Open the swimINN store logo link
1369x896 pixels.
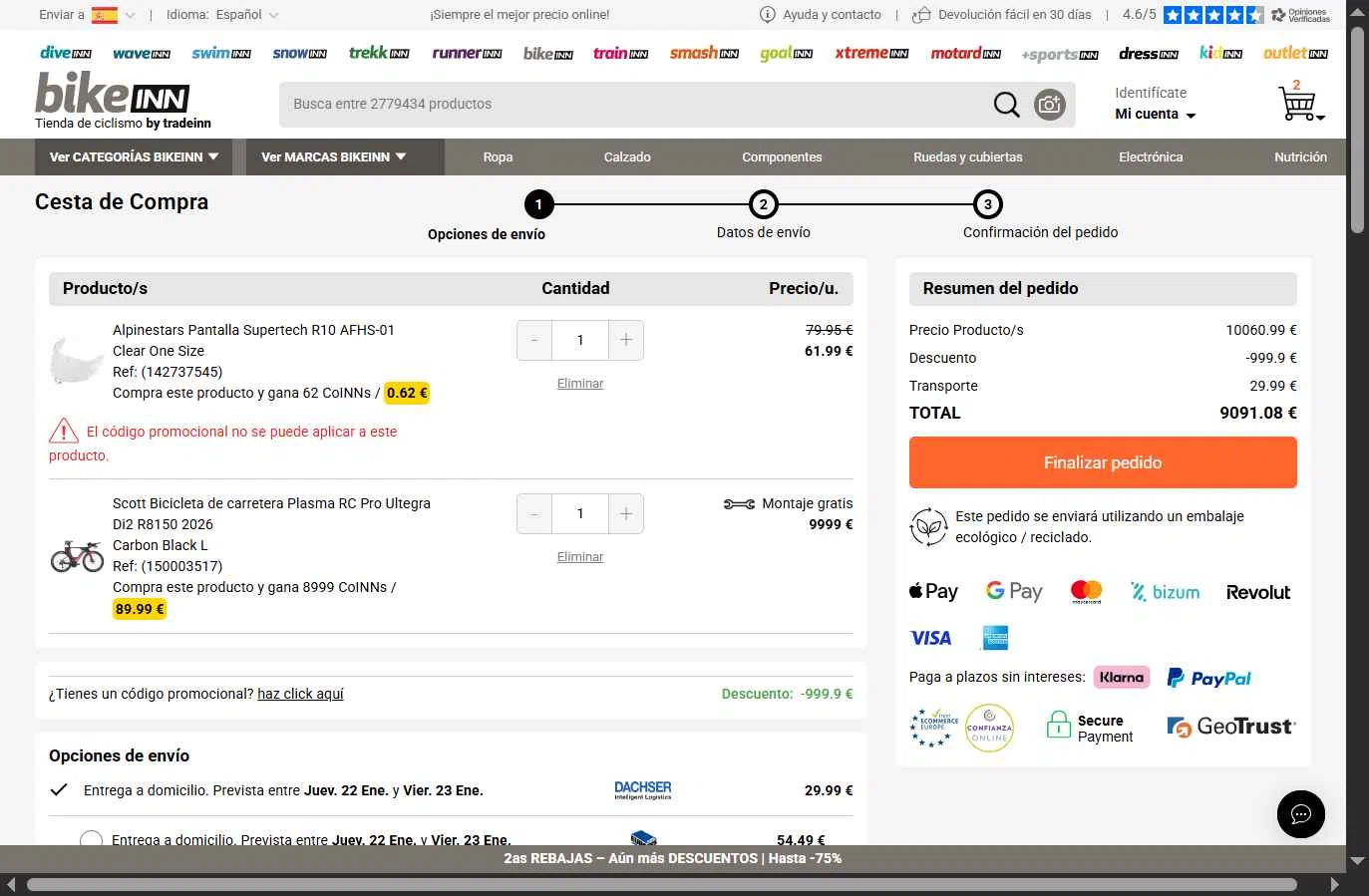[221, 53]
